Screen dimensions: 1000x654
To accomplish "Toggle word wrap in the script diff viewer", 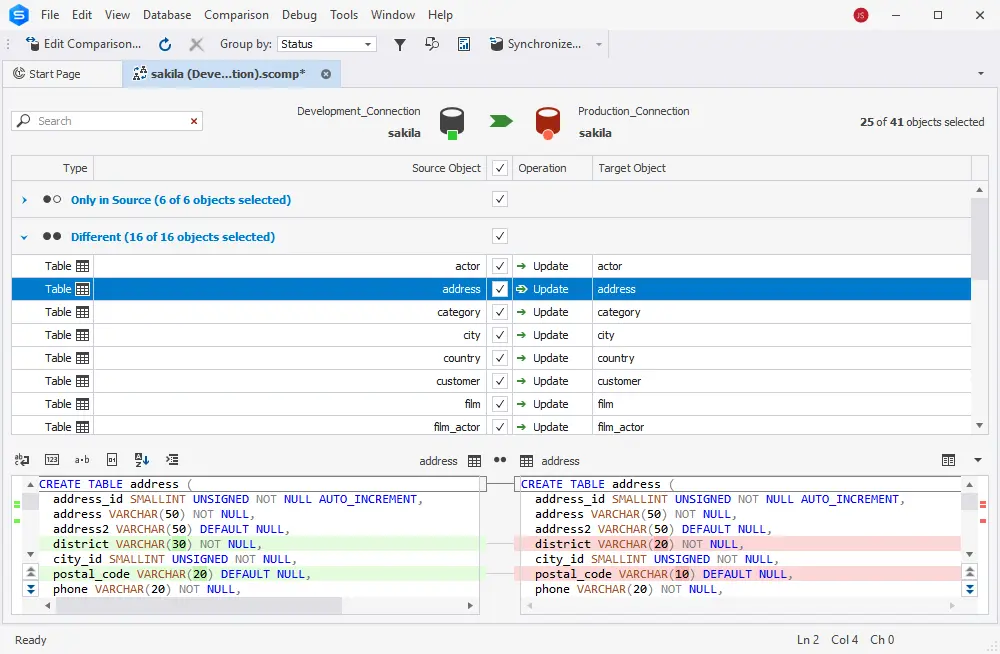I will [21, 459].
